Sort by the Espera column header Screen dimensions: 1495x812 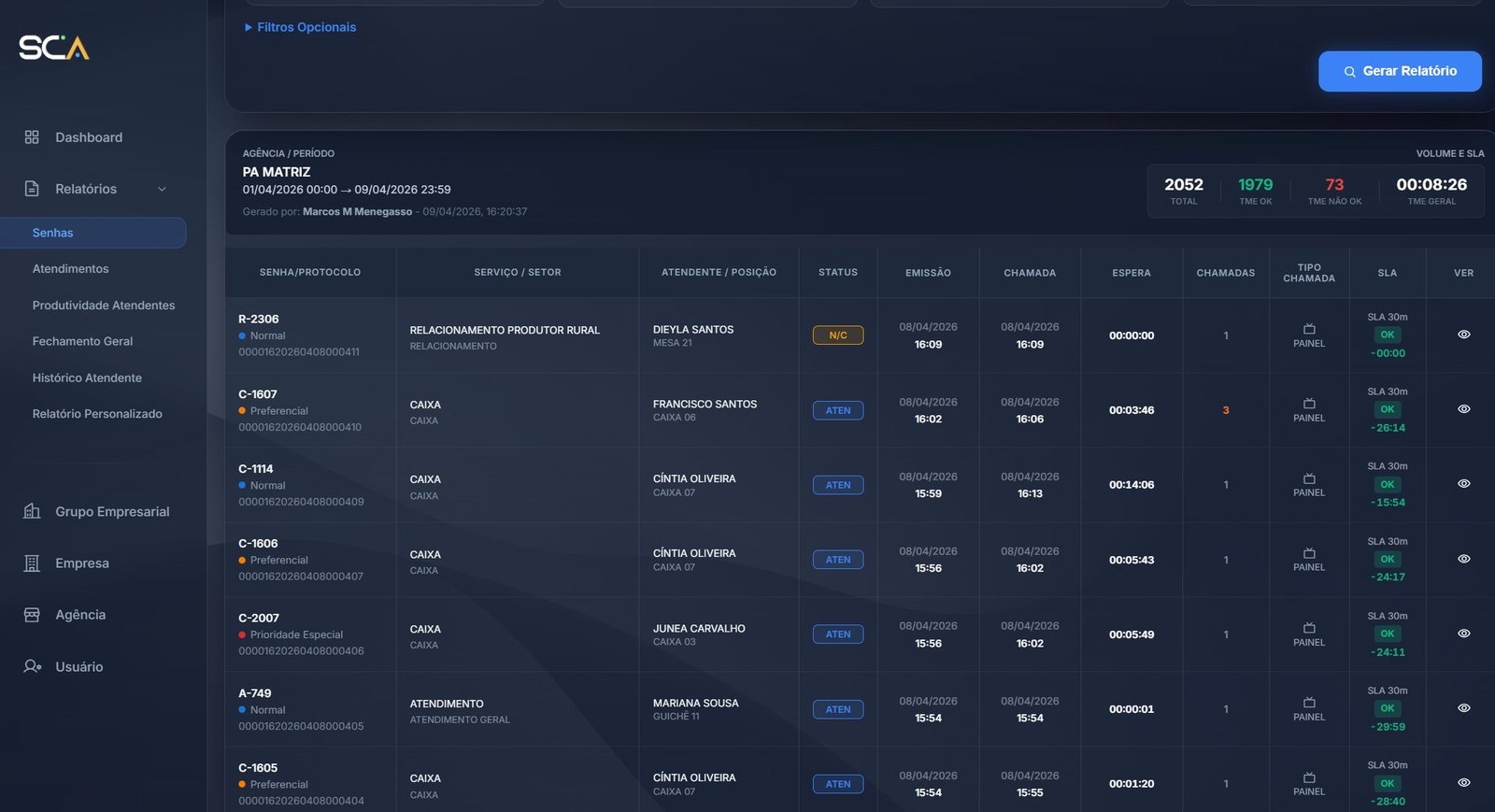1131,273
